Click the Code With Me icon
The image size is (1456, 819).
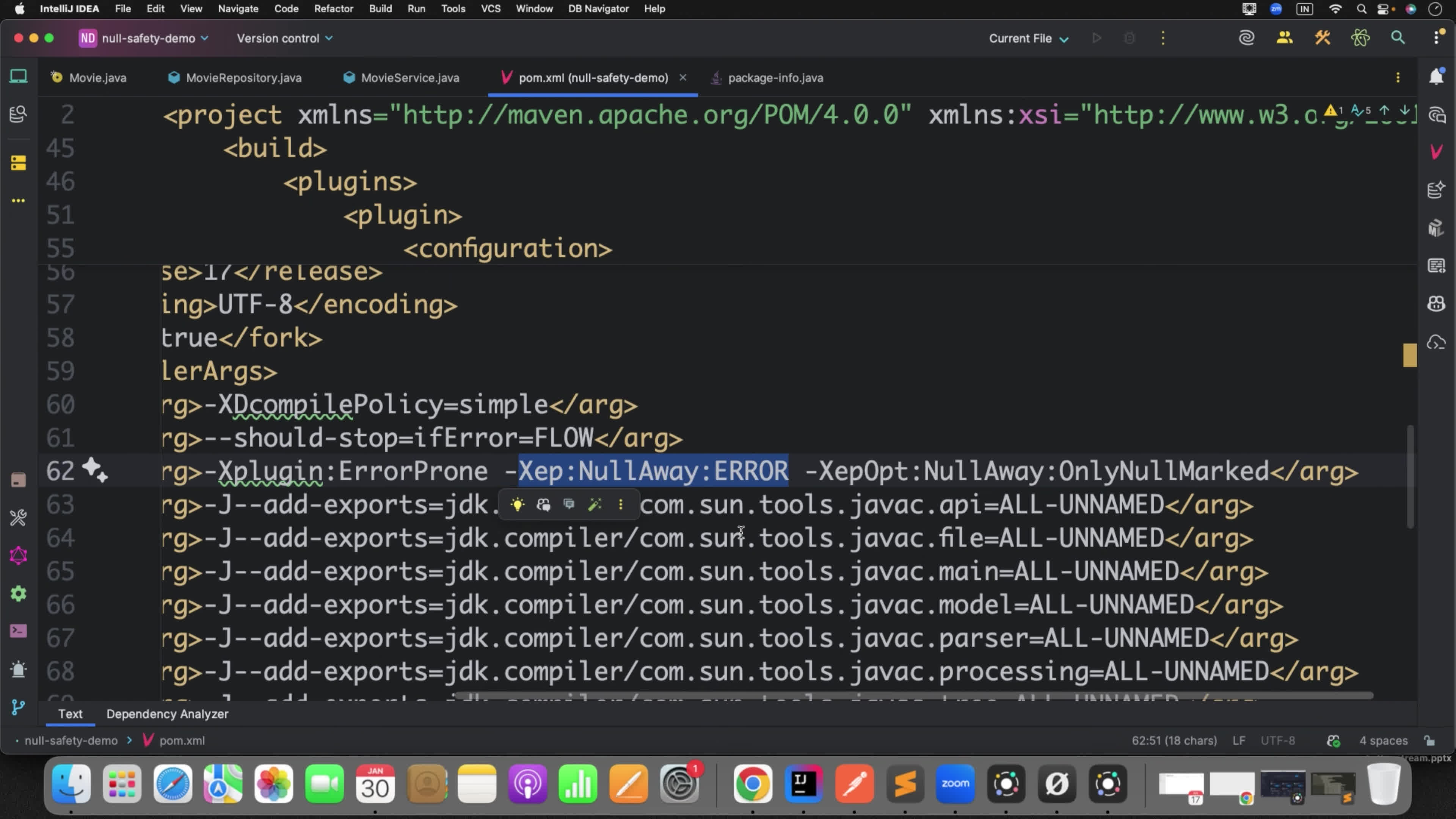[x=1284, y=38]
